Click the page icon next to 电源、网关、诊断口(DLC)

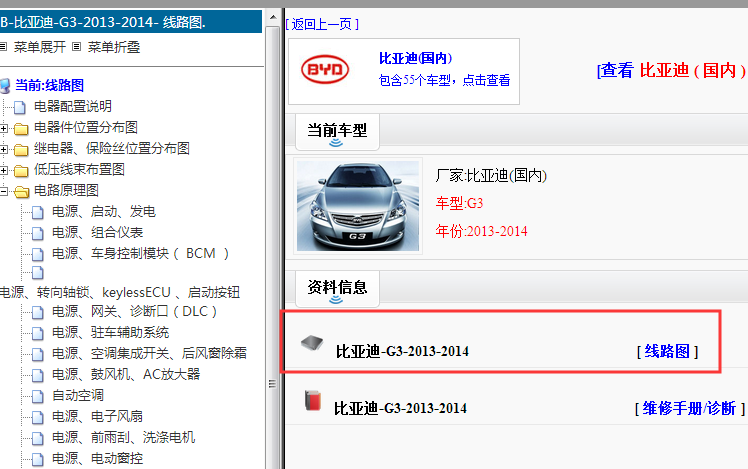pos(38,312)
